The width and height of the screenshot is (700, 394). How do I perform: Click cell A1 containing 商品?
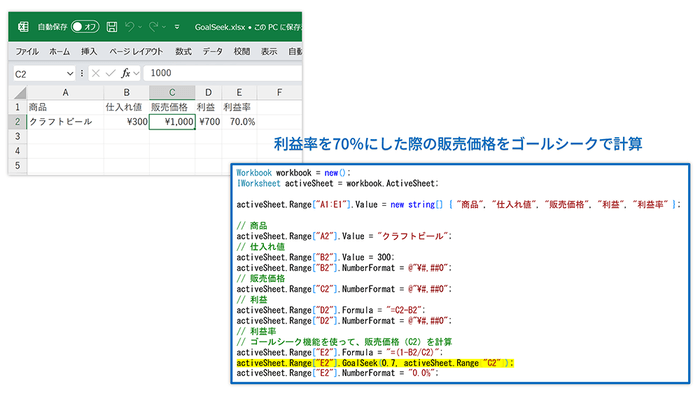[x=65, y=107]
